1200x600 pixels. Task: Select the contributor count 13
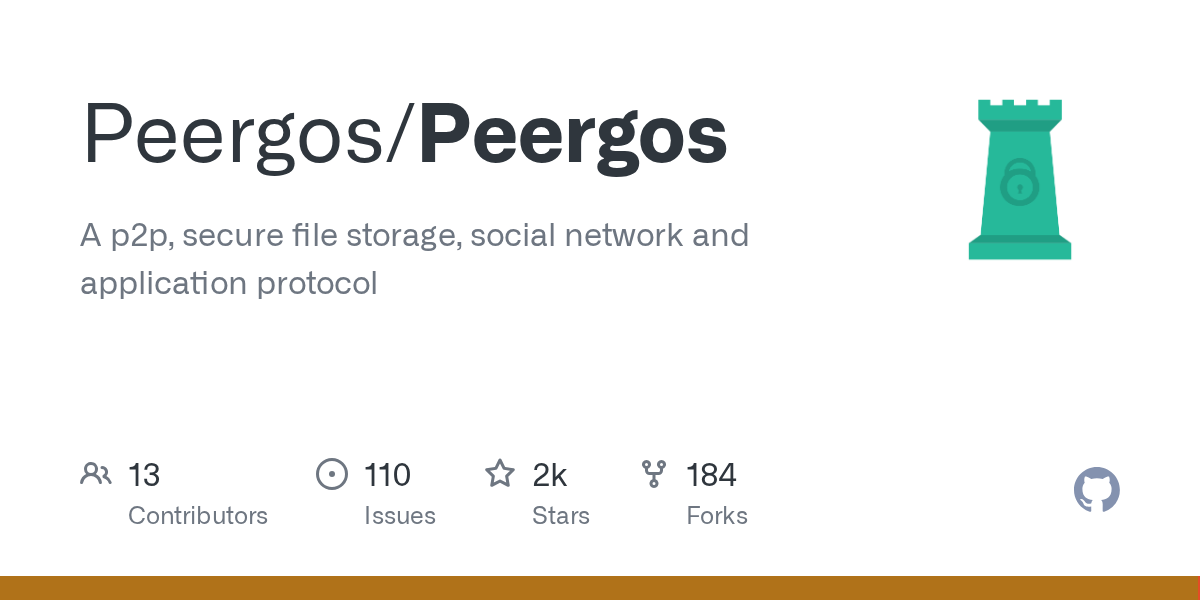[144, 475]
